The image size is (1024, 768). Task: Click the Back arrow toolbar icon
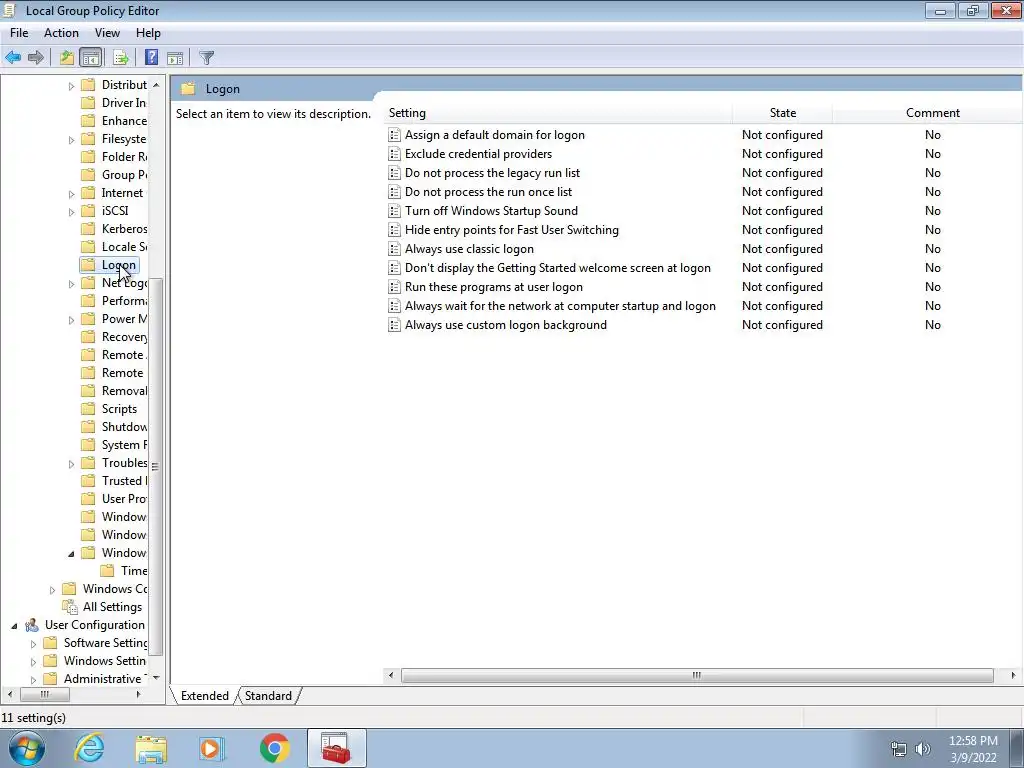[x=13, y=57]
